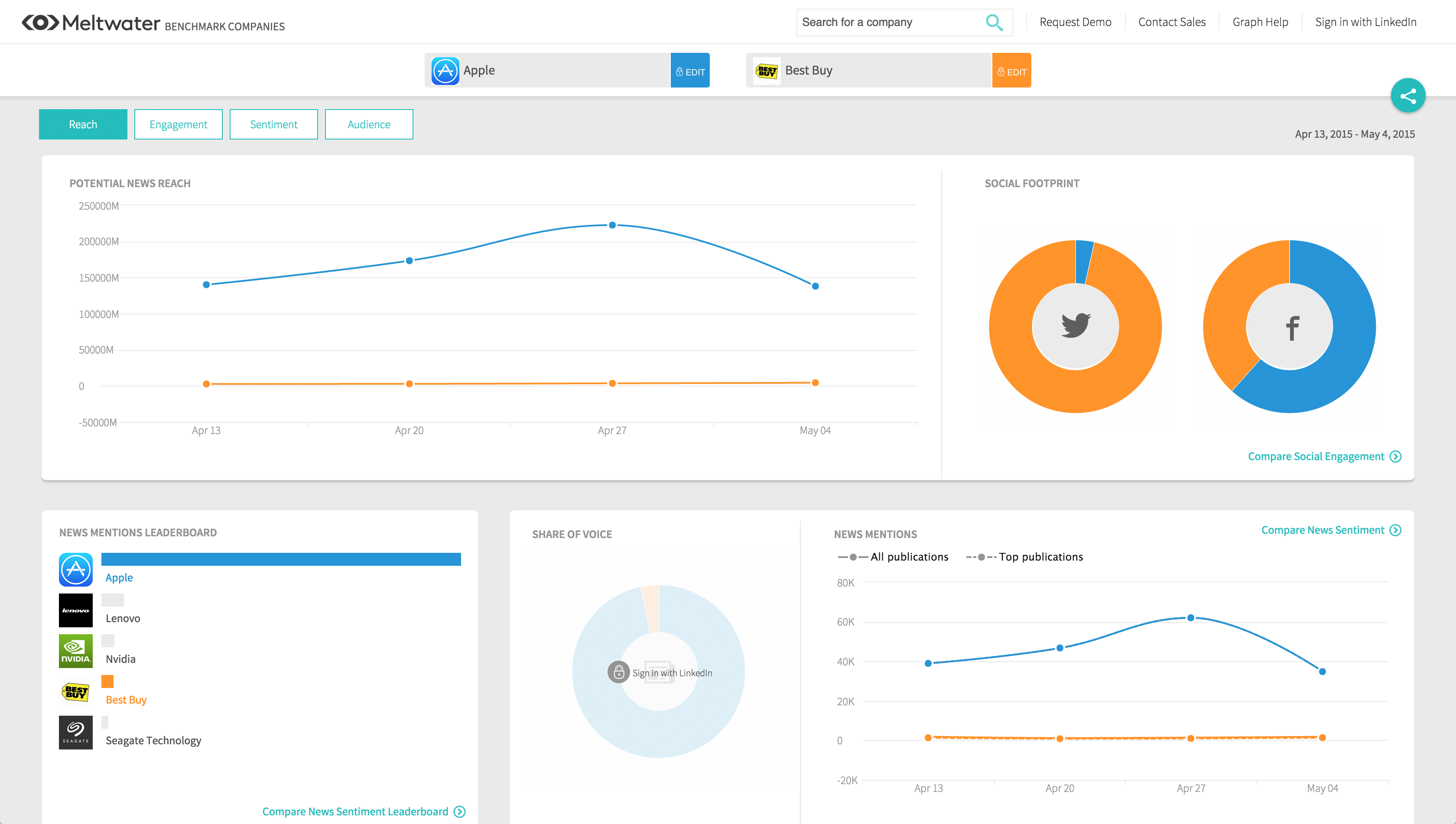
Task: Click the Meltwater logo
Action: 91,23
